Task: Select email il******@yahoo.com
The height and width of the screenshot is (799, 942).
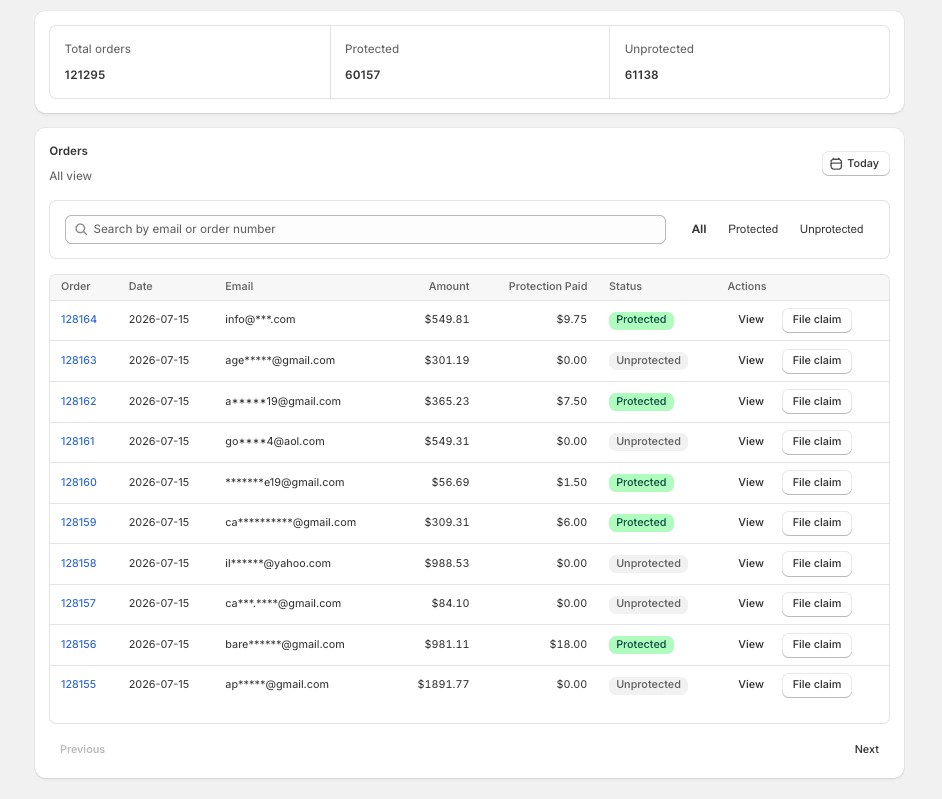Action: click(278, 563)
